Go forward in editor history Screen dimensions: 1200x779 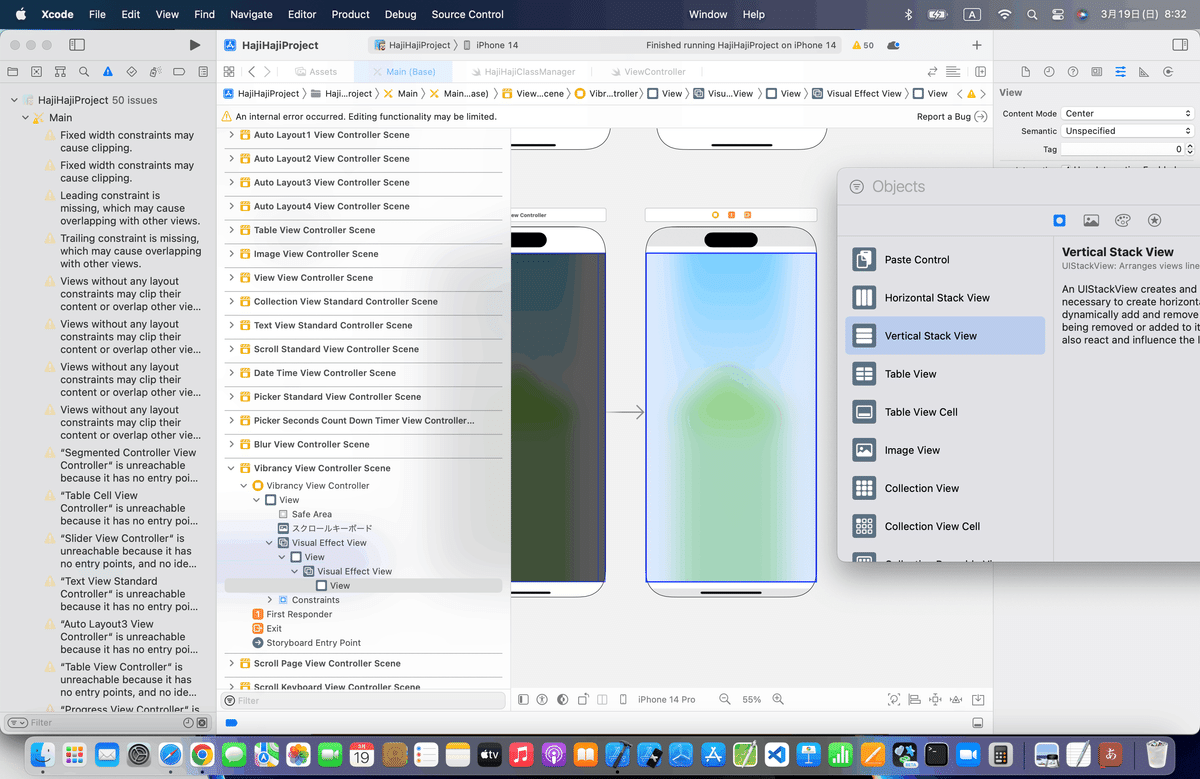tap(266, 72)
